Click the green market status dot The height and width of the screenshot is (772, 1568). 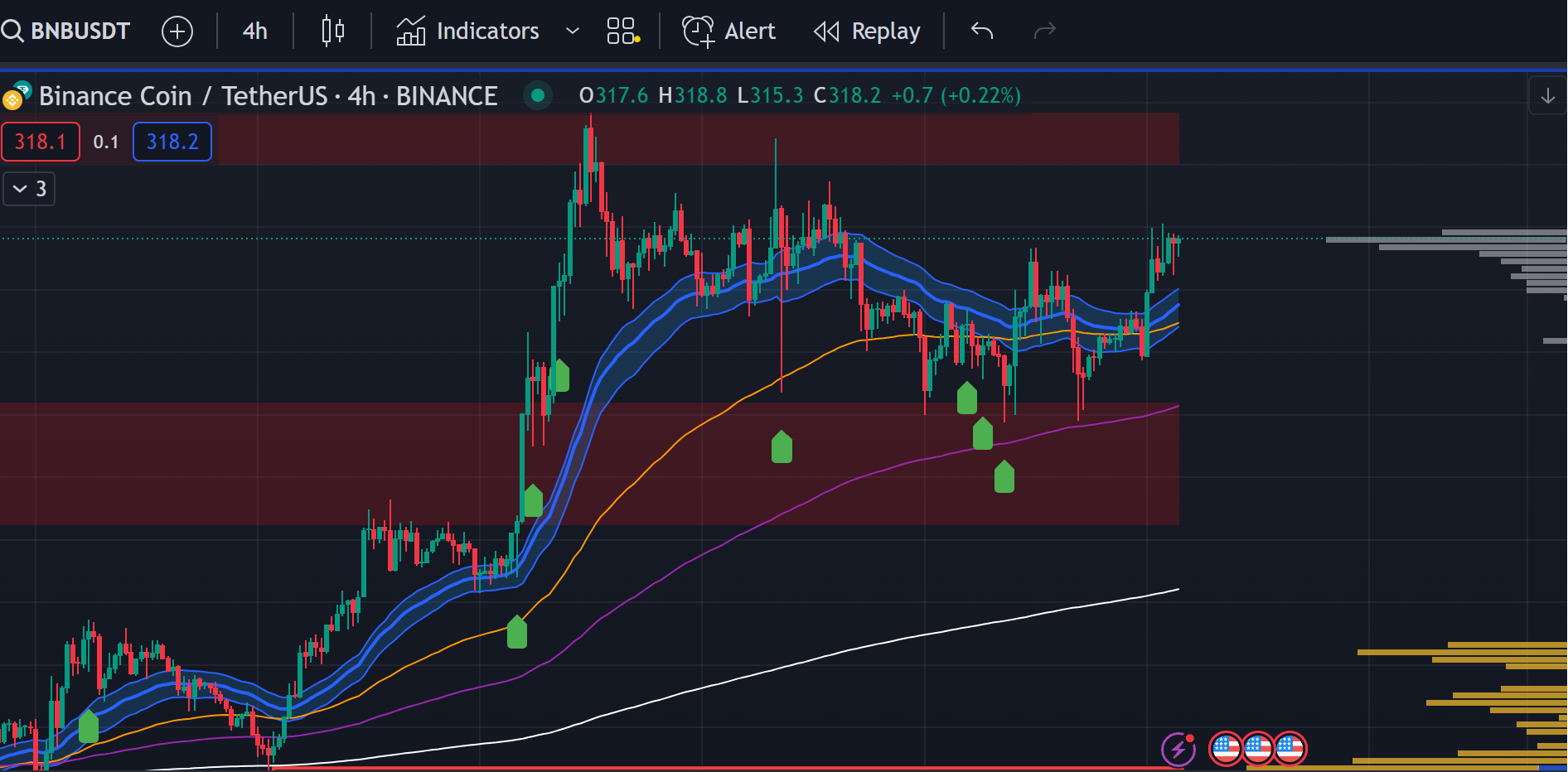tap(538, 95)
